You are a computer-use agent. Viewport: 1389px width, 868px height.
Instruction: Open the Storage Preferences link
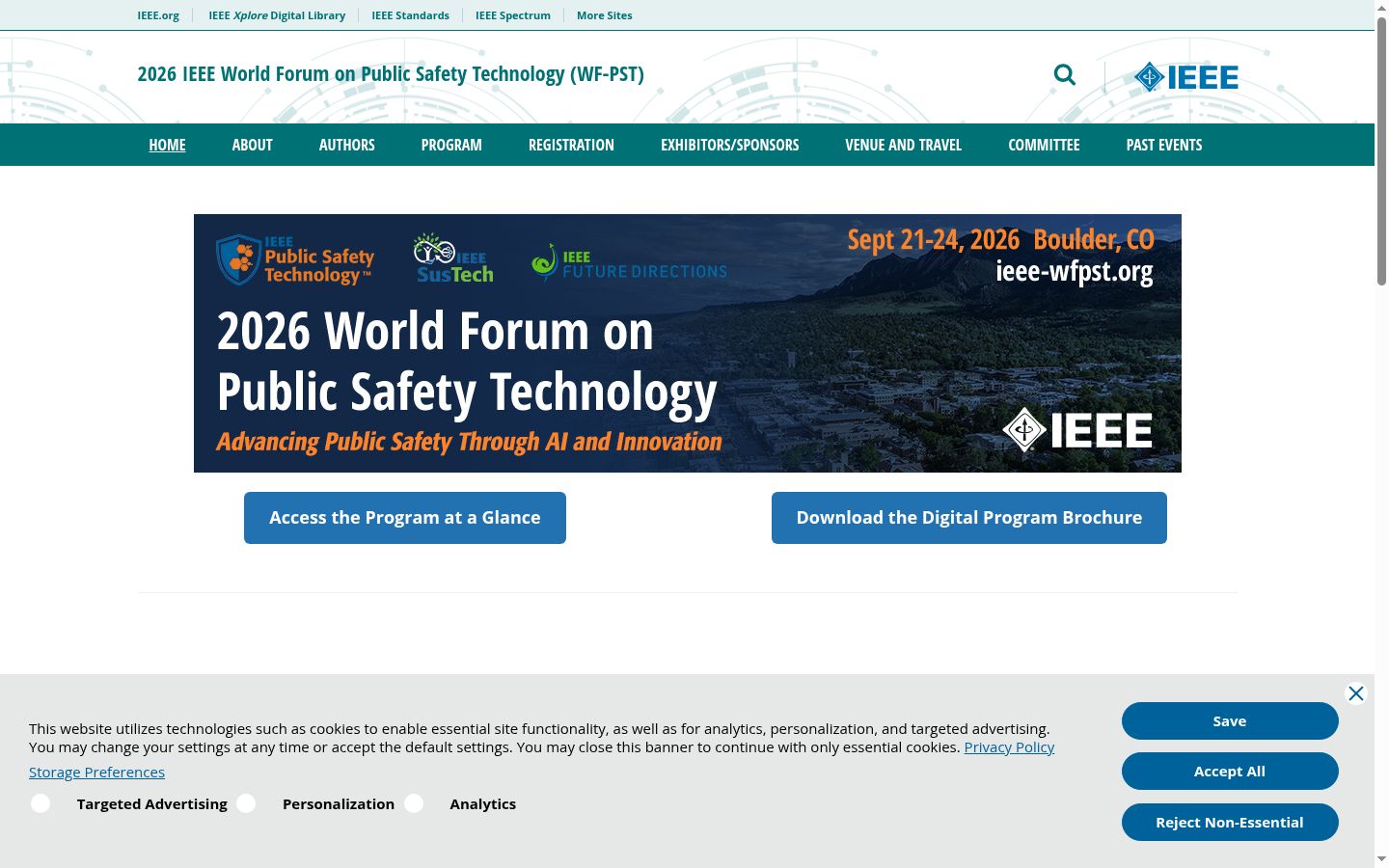(x=96, y=773)
